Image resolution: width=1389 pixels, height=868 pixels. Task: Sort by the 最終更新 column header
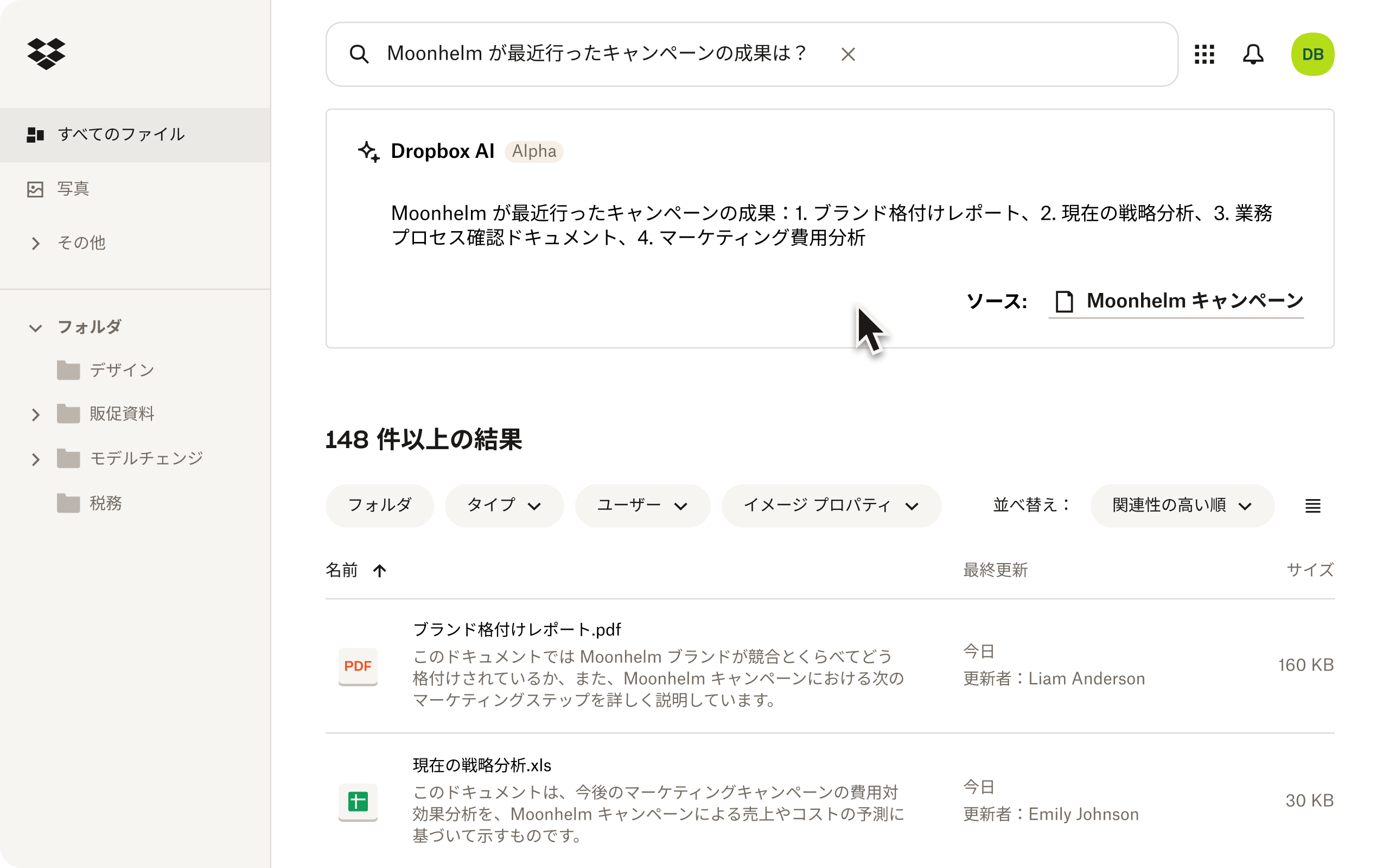pyautogui.click(x=995, y=570)
